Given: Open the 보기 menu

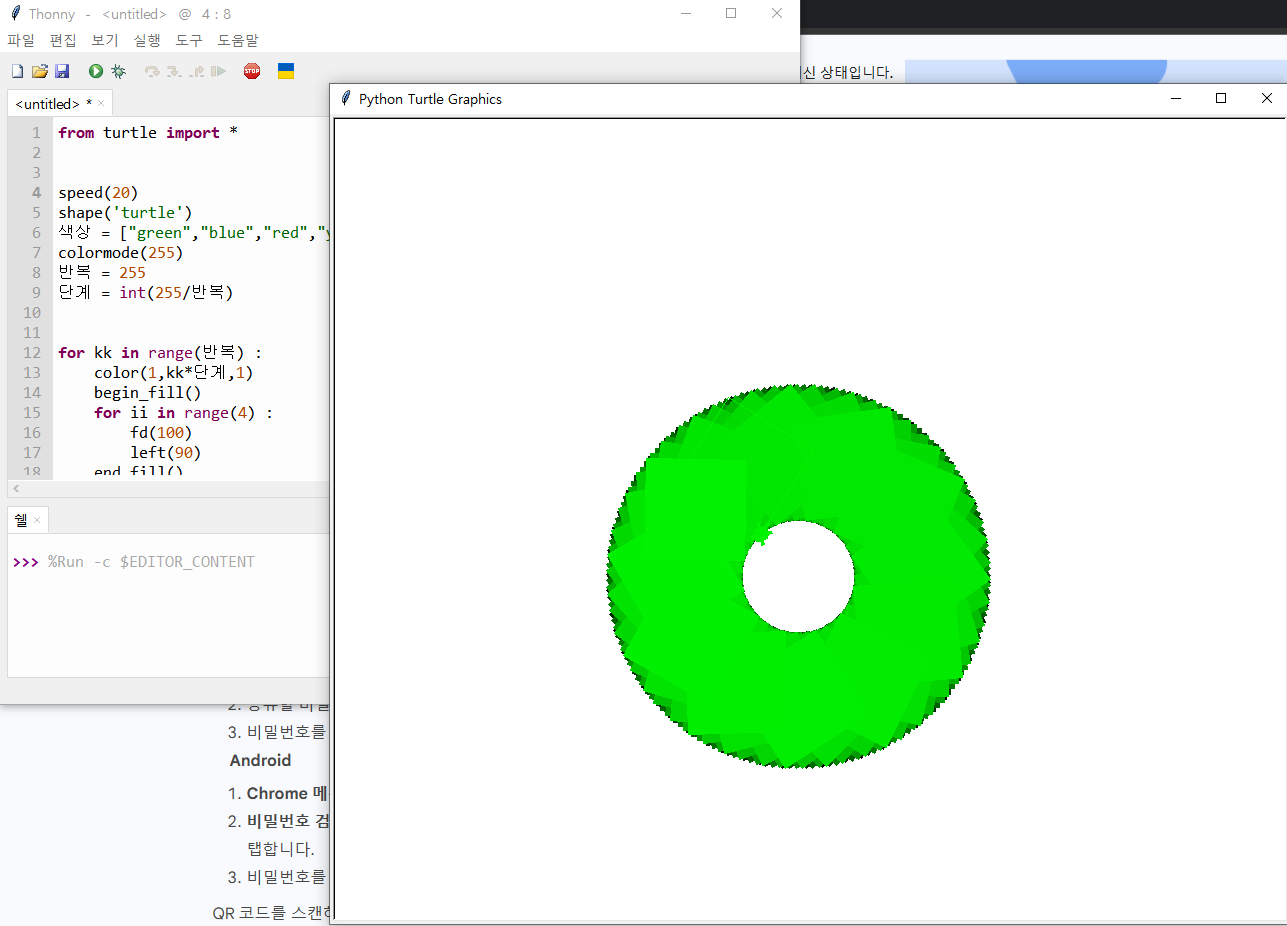Looking at the screenshot, I should [105, 40].
